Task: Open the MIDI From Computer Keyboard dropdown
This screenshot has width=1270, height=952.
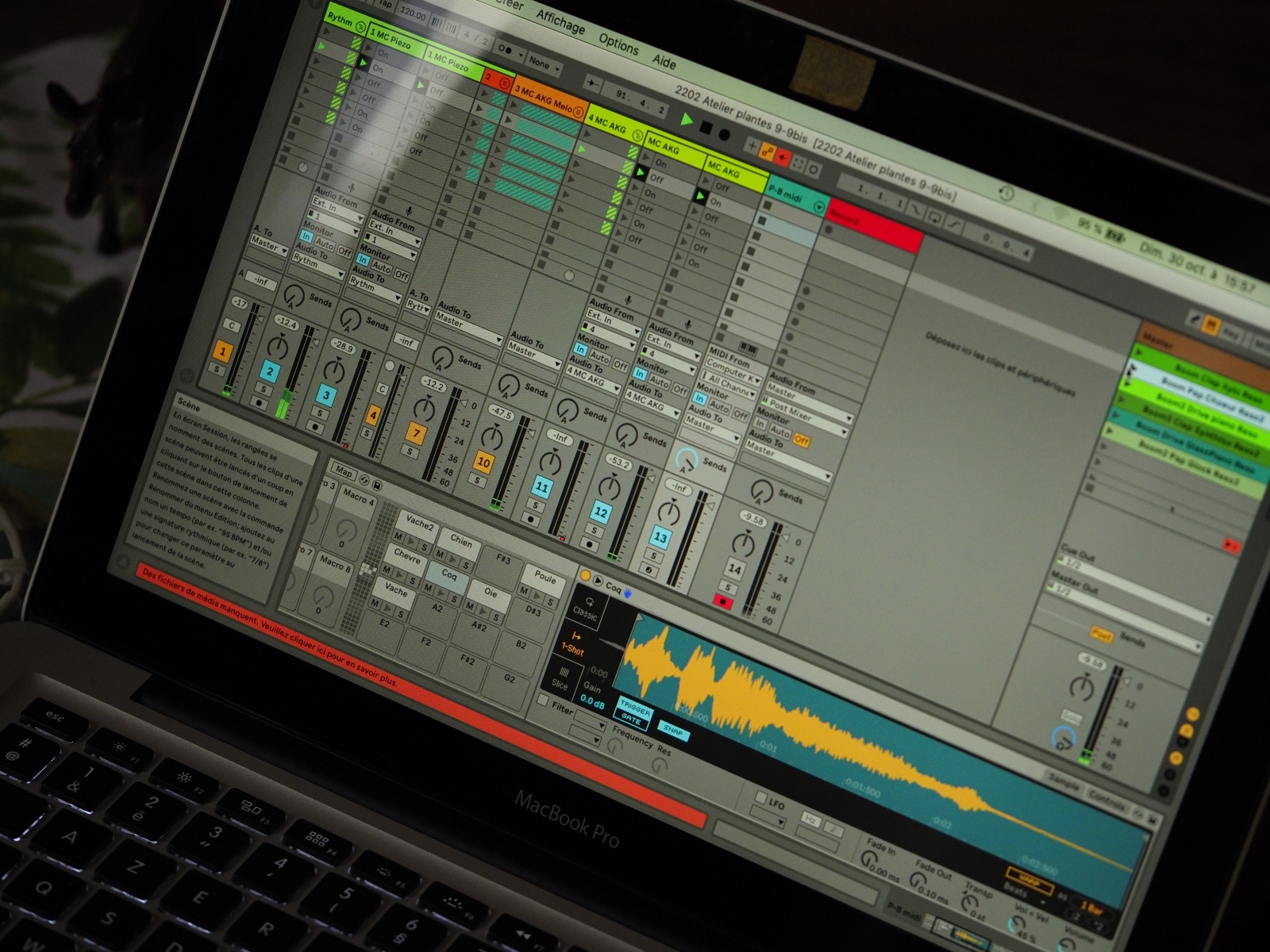Action: tap(730, 370)
